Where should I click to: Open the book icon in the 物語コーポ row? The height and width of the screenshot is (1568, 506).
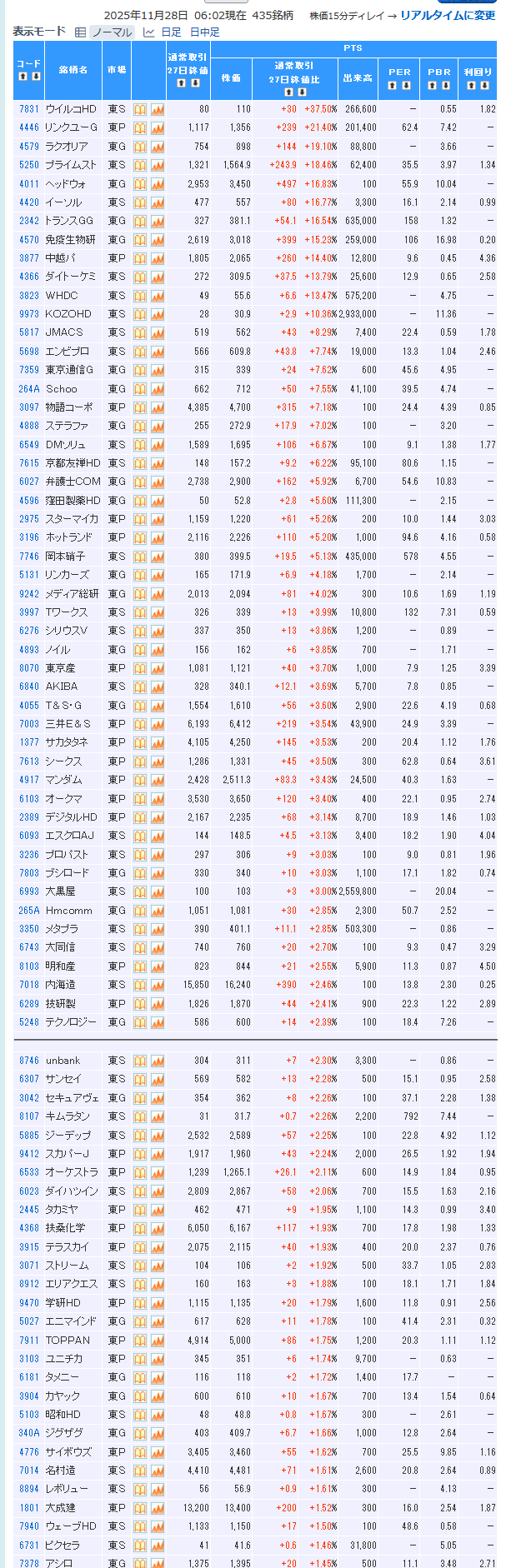140,407
